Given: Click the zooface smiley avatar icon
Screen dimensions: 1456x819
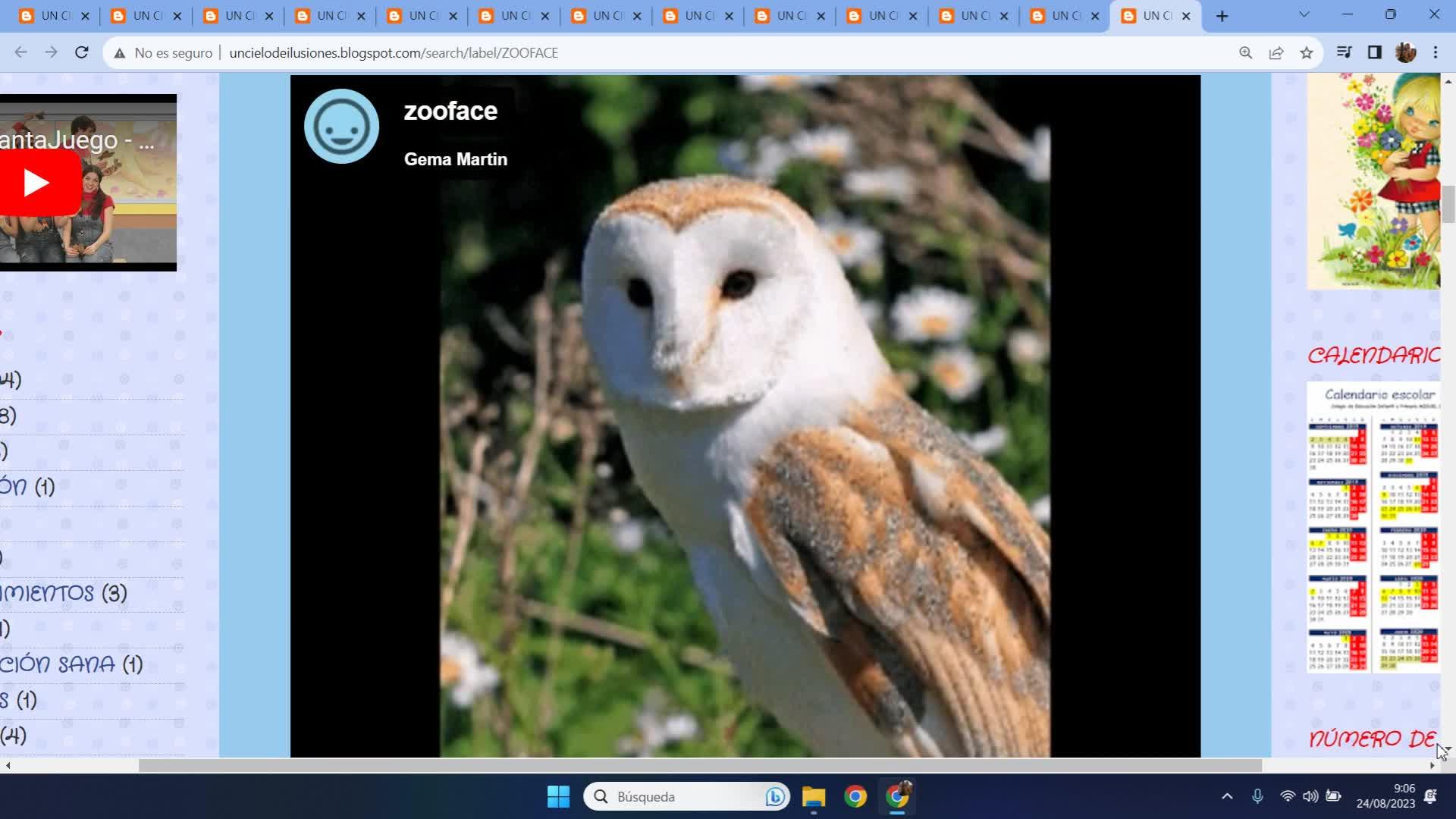Looking at the screenshot, I should coord(341,127).
